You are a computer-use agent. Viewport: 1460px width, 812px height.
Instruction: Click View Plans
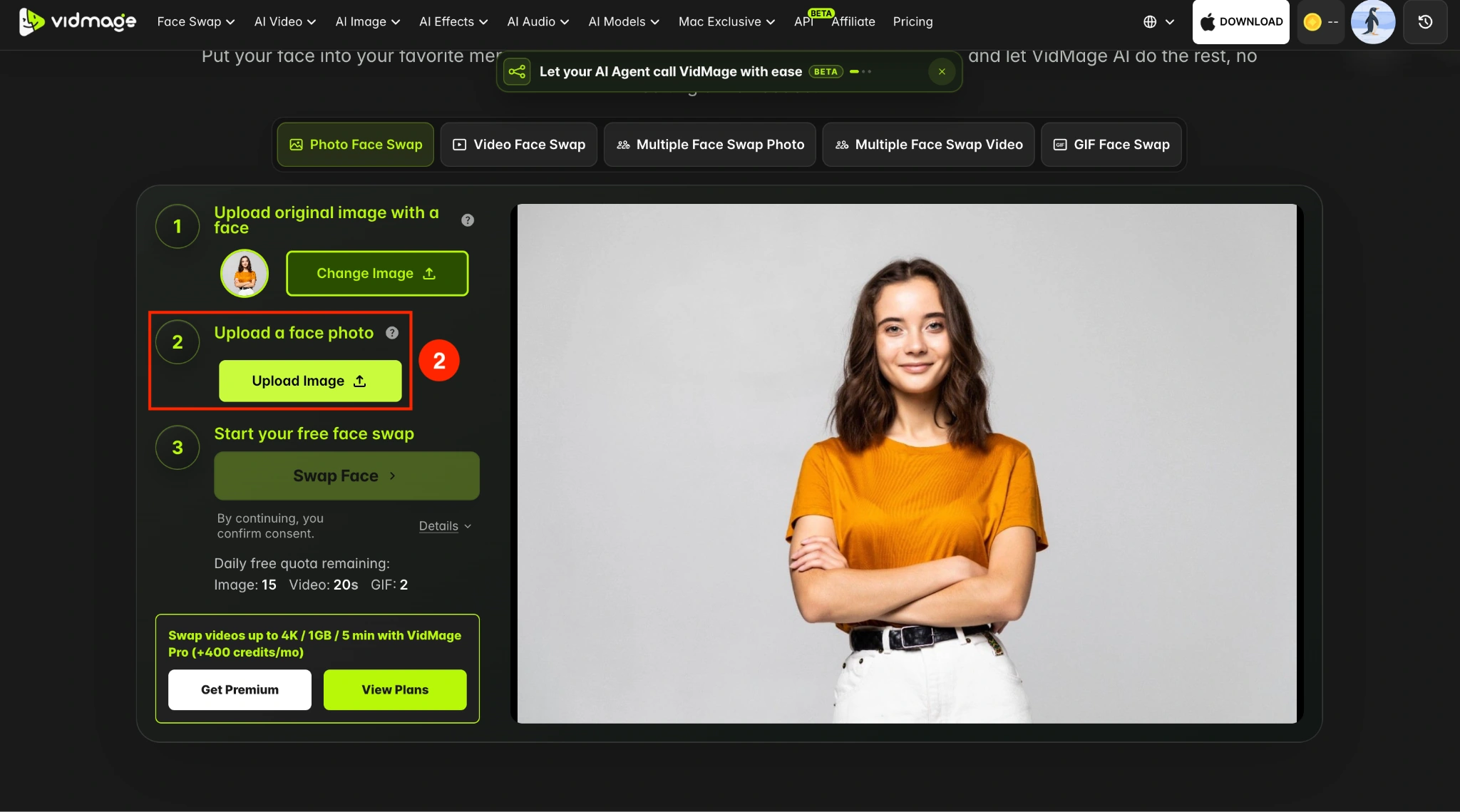(x=395, y=689)
